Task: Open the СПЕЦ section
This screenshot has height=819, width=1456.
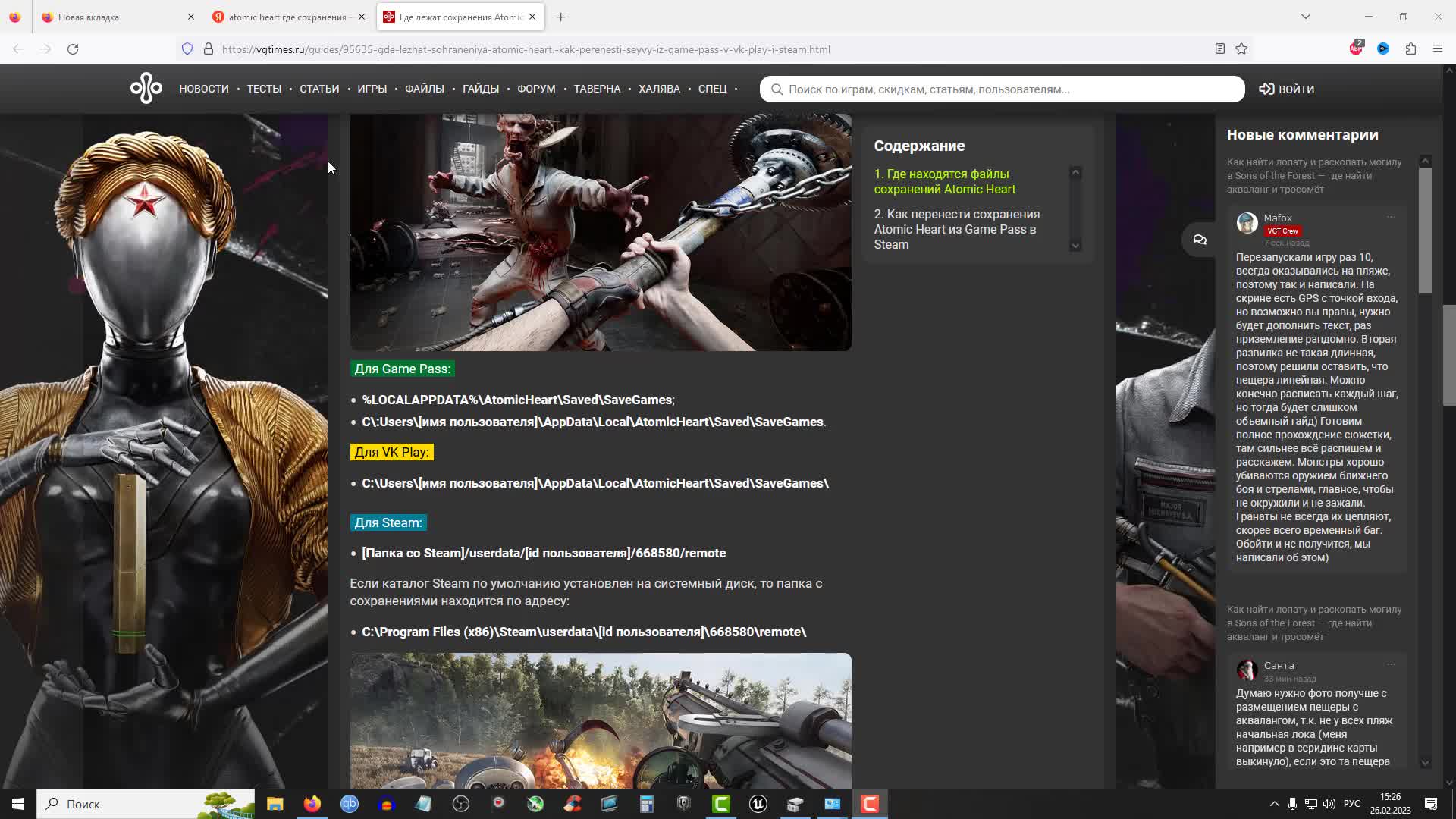Action: click(x=712, y=89)
